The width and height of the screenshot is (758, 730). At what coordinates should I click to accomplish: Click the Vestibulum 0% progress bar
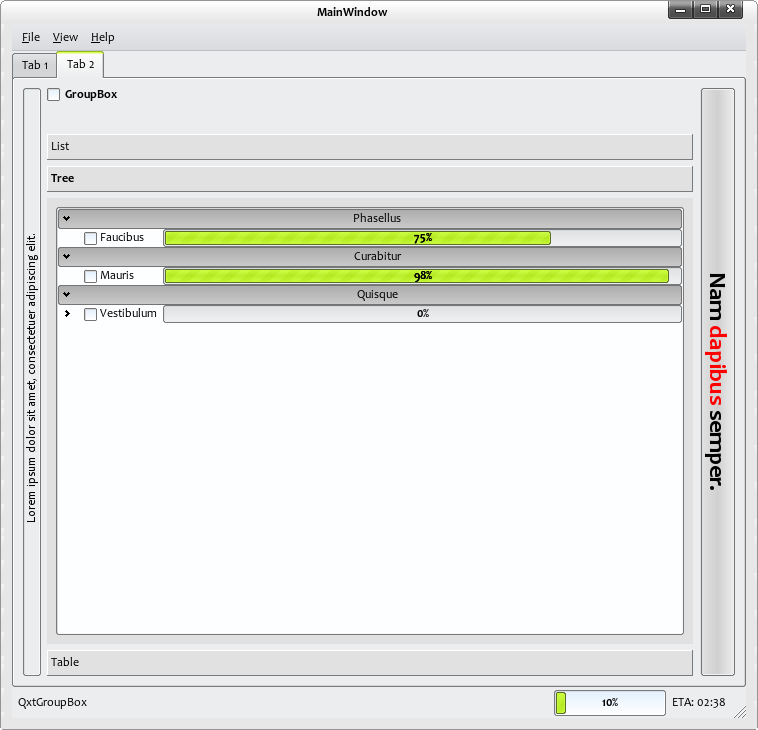pos(423,314)
